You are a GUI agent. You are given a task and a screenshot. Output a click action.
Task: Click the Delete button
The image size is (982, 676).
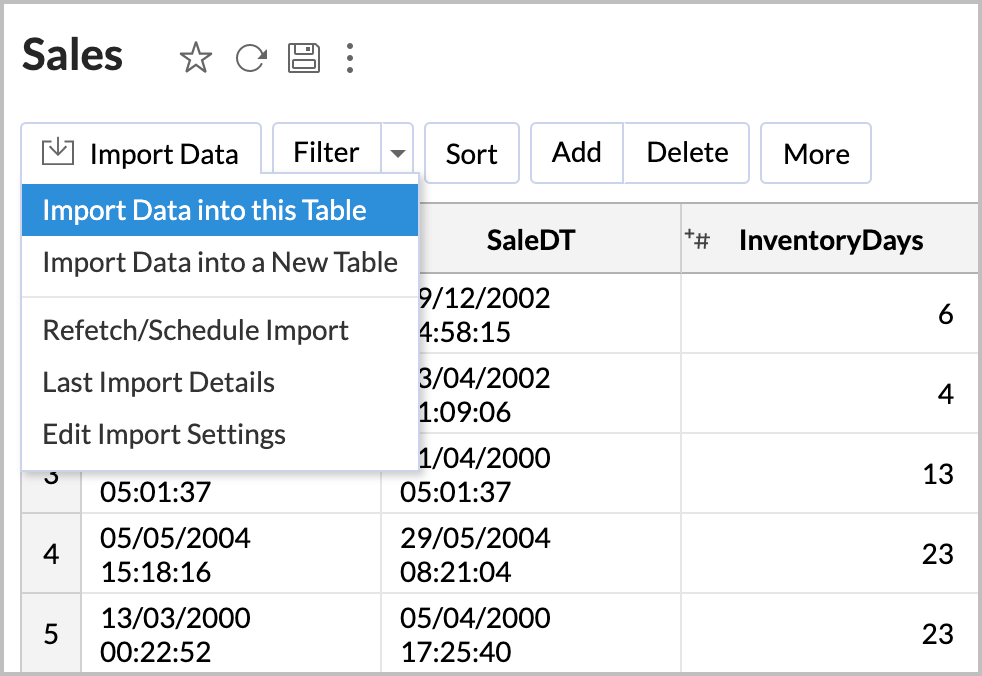[686, 152]
